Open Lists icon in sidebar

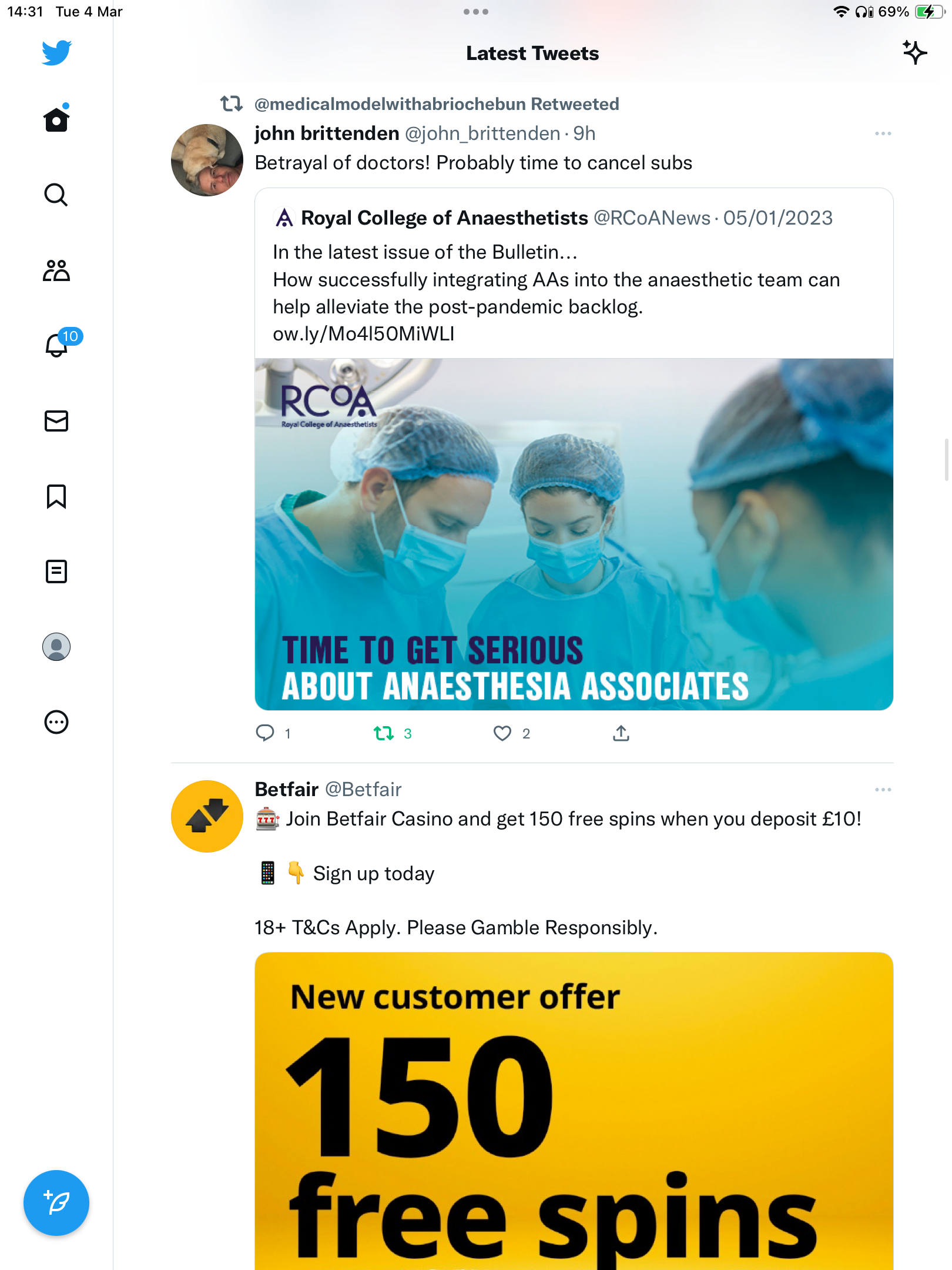[56, 571]
